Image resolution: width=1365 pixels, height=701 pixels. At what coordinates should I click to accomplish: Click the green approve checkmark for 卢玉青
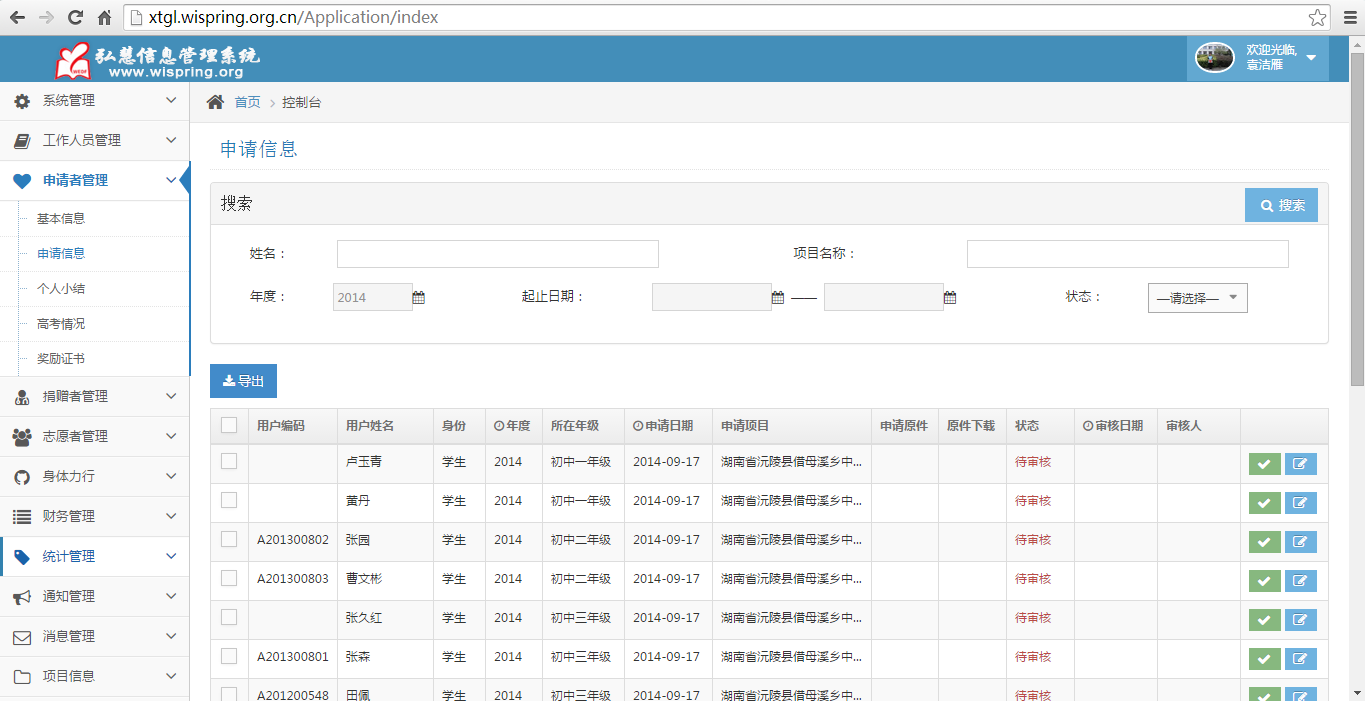click(x=1264, y=464)
